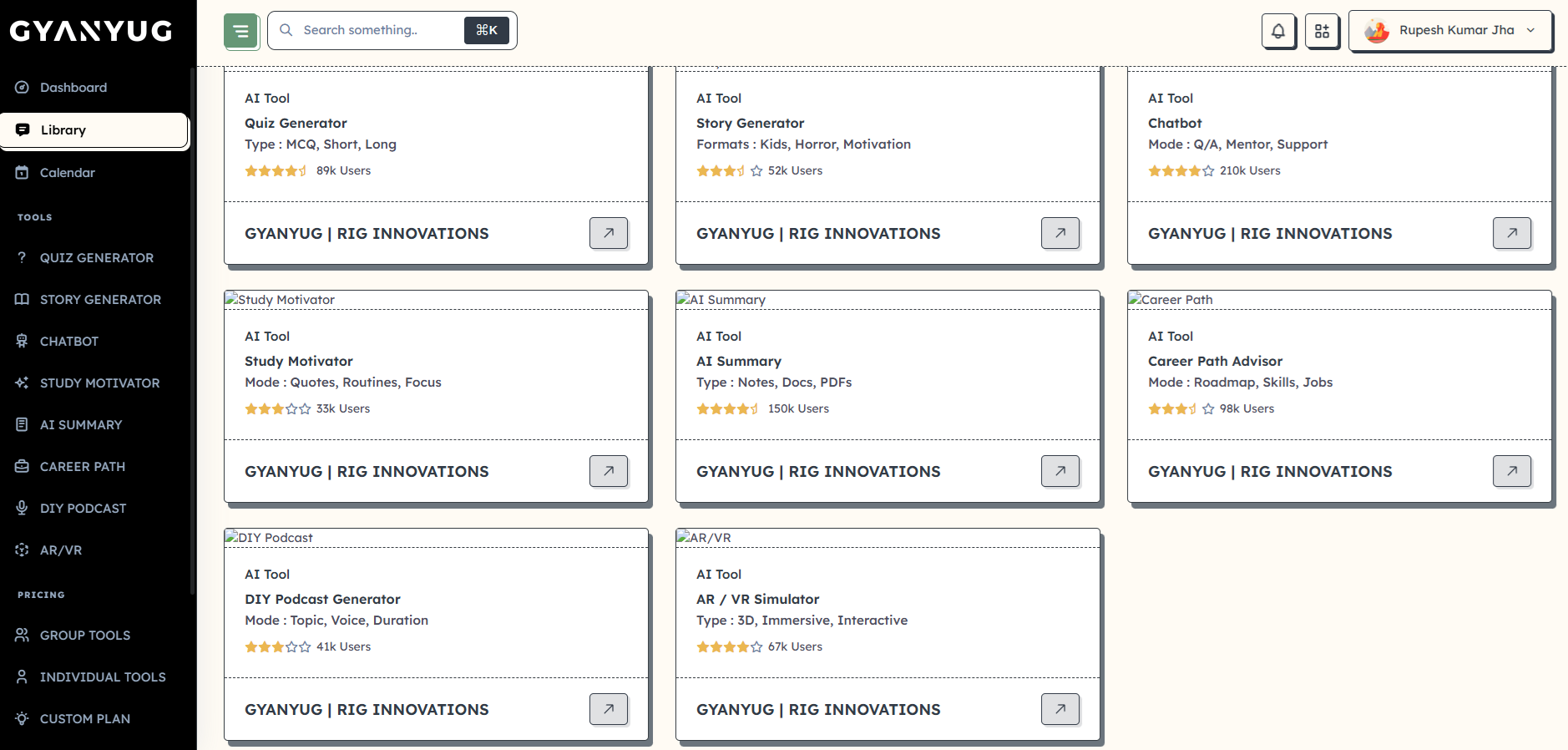Click the Story Generator book icon
Viewport: 1568px width, 750px height.
tap(22, 300)
